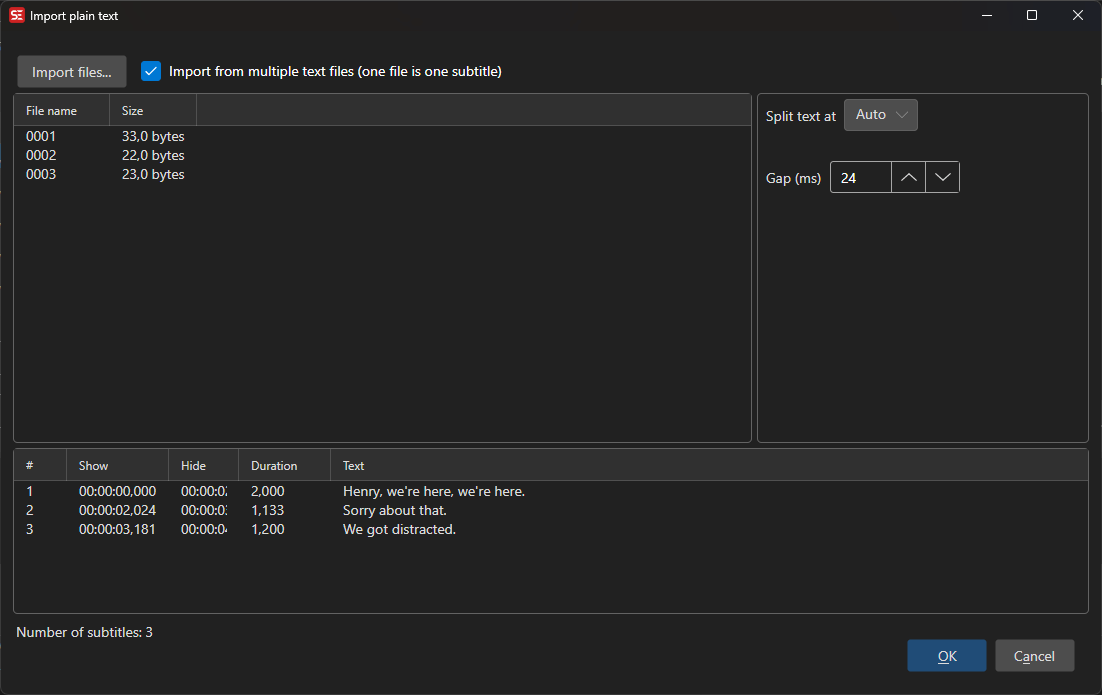Click the 'Show' column header
The image size is (1102, 695).
(x=93, y=465)
